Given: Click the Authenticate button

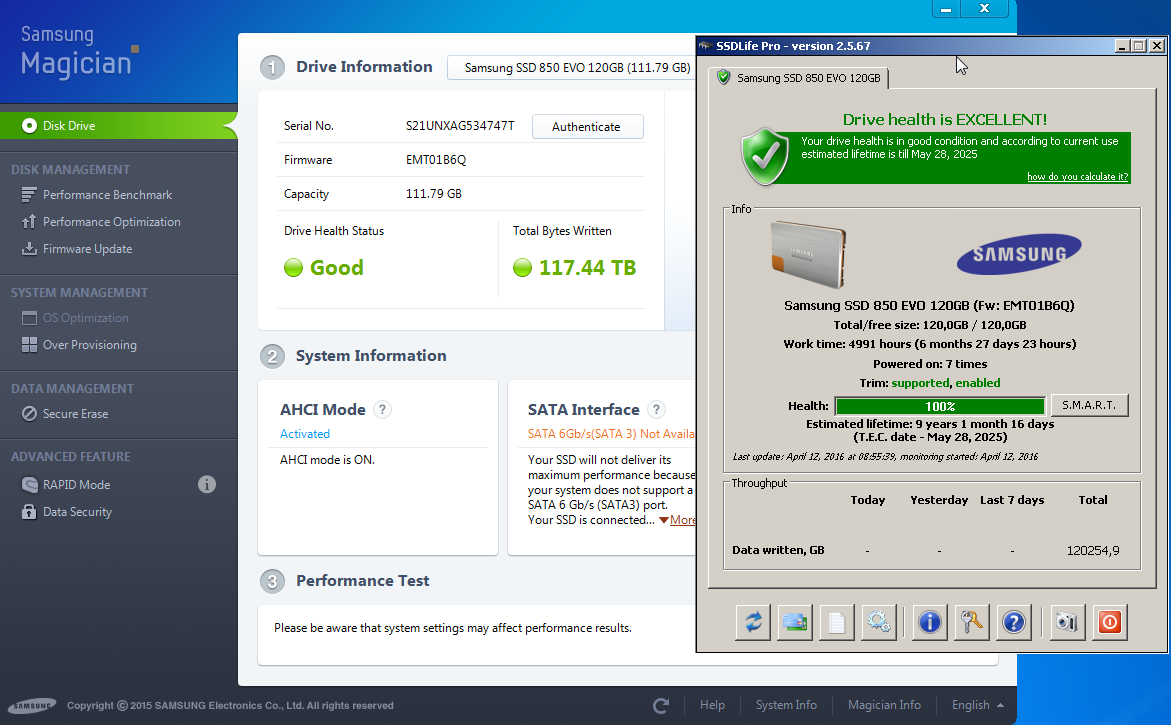Looking at the screenshot, I should click(587, 127).
